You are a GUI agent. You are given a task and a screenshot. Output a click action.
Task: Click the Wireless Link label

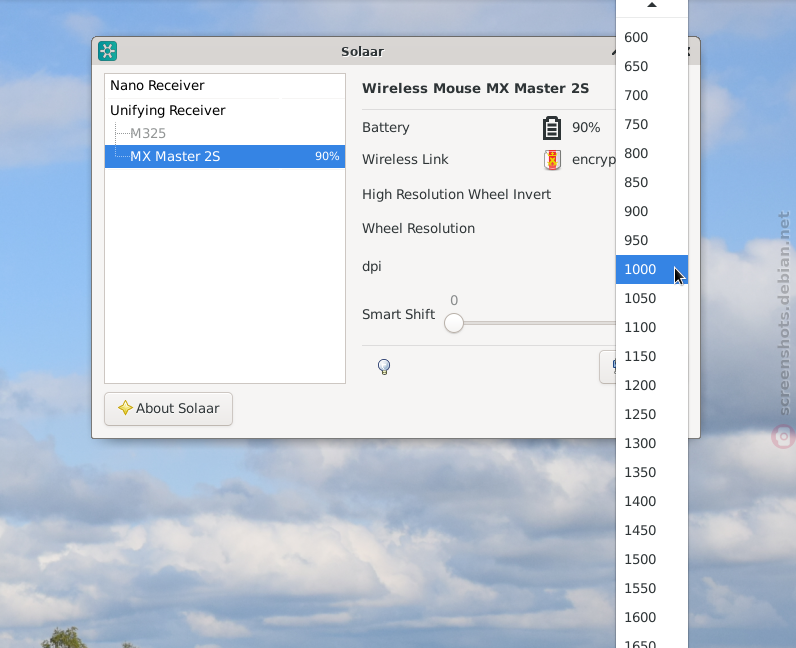tap(405, 159)
